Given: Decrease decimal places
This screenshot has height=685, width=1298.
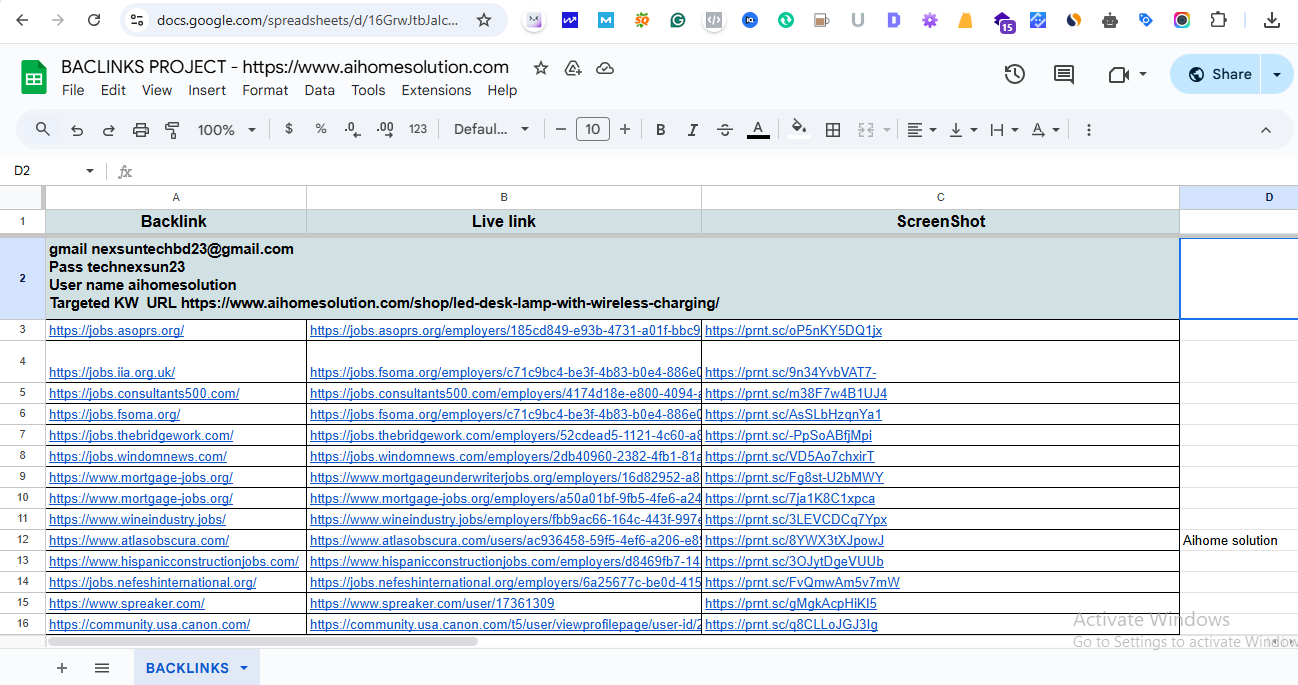Looking at the screenshot, I should click(x=352, y=129).
